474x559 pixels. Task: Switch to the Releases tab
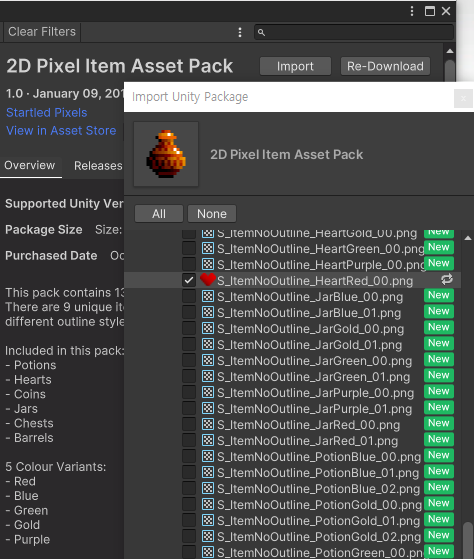tap(98, 166)
